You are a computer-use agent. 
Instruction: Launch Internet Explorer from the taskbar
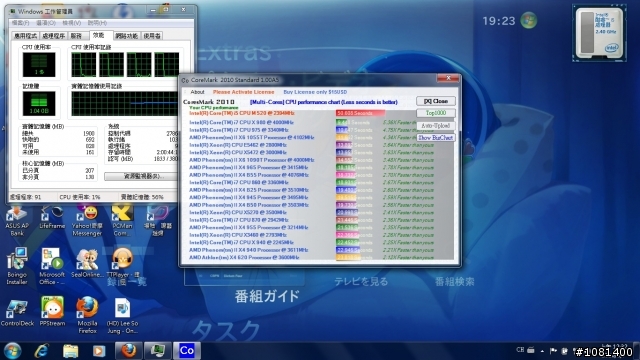click(x=41, y=351)
